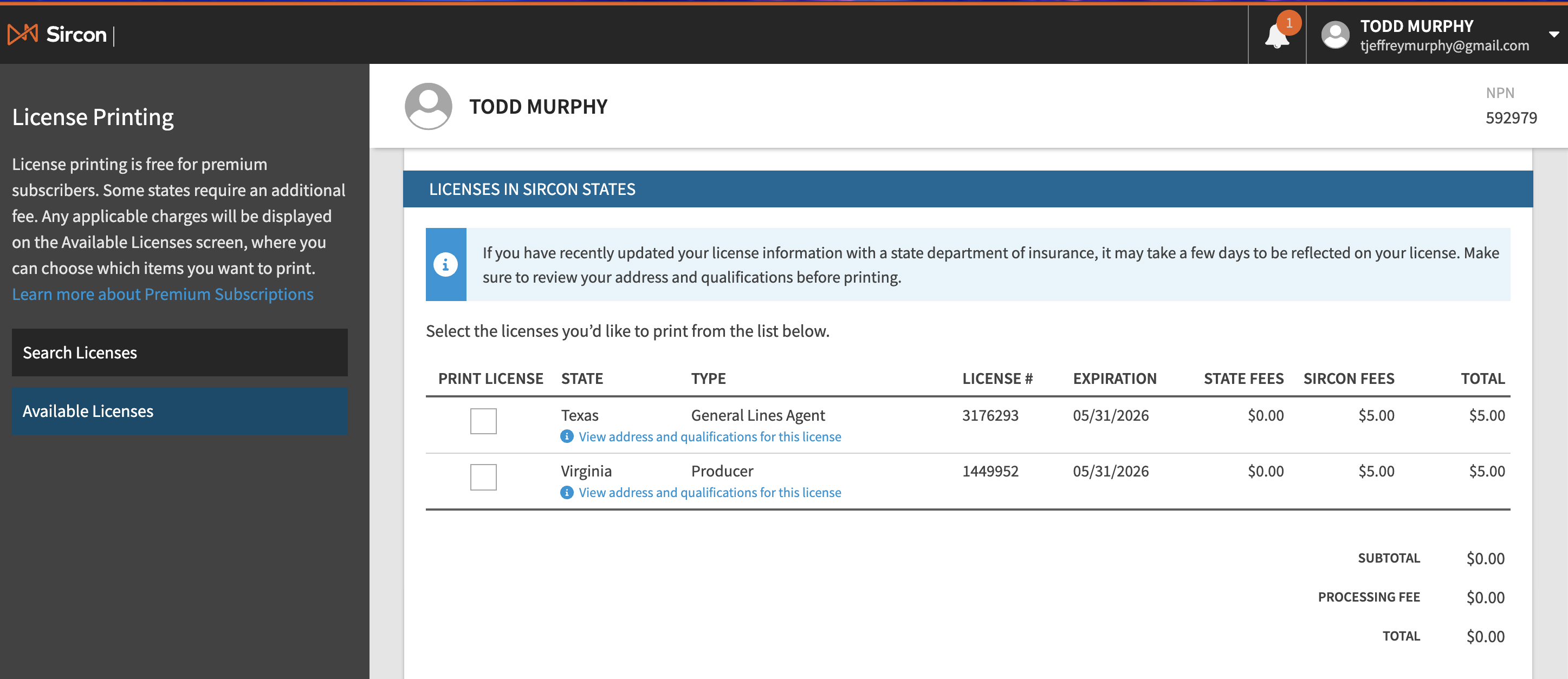Click the orange notification count badge

[1288, 23]
